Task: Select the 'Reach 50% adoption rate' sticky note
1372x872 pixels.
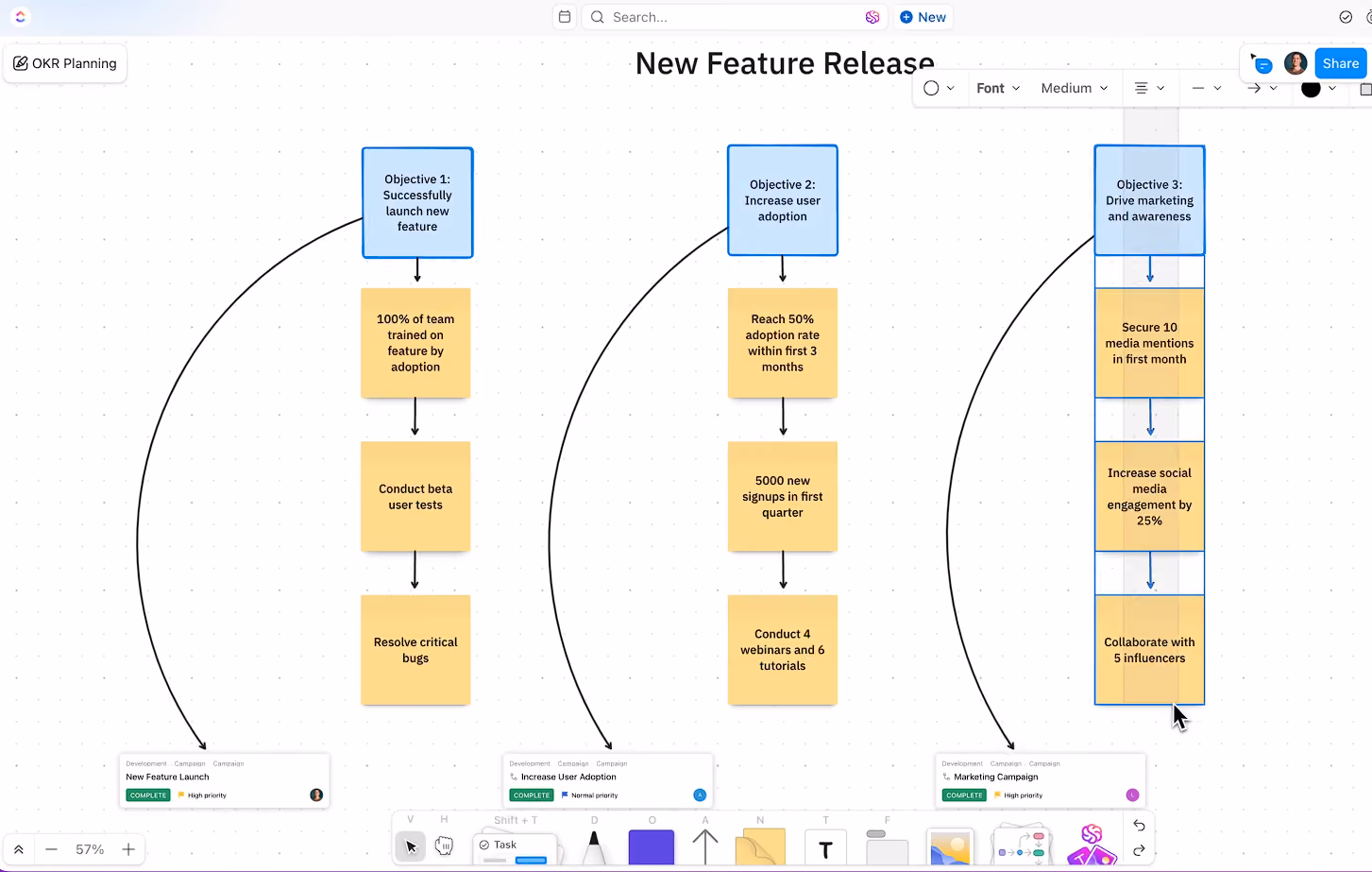Action: click(783, 343)
